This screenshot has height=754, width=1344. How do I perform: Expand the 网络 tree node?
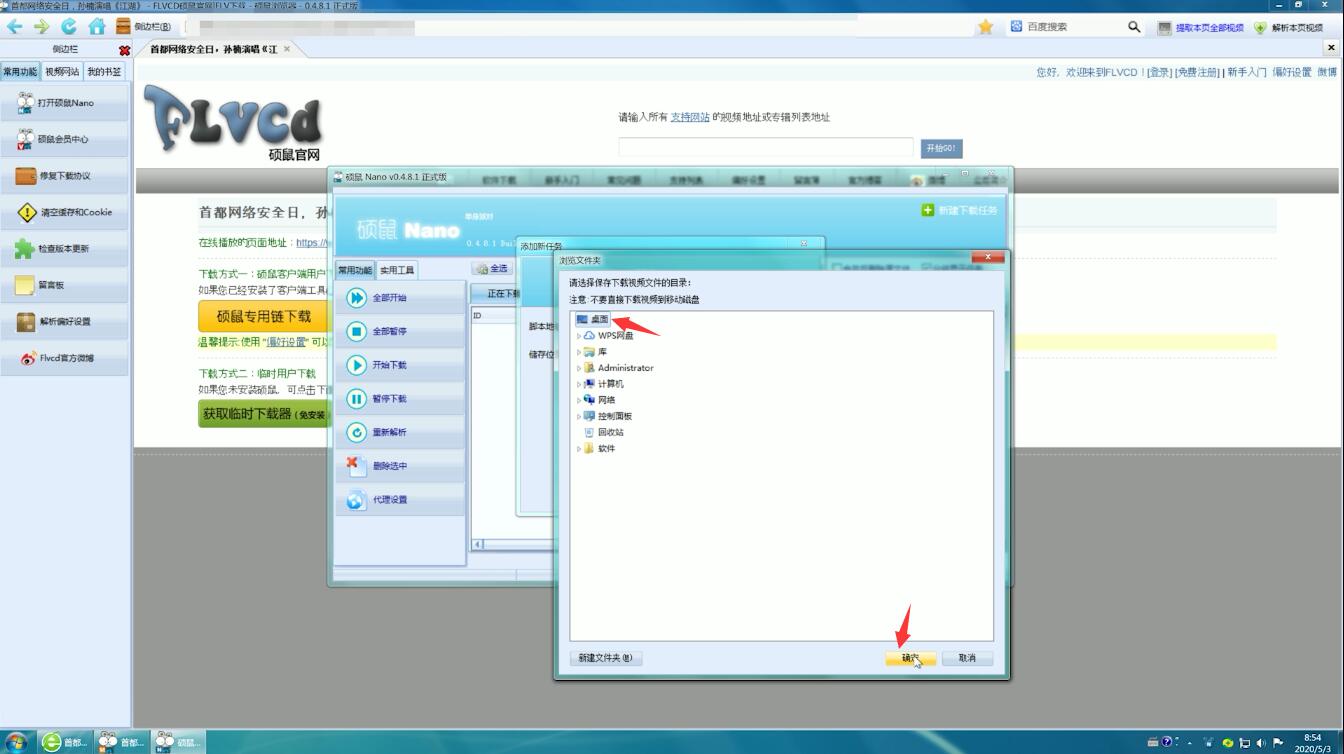(x=579, y=400)
